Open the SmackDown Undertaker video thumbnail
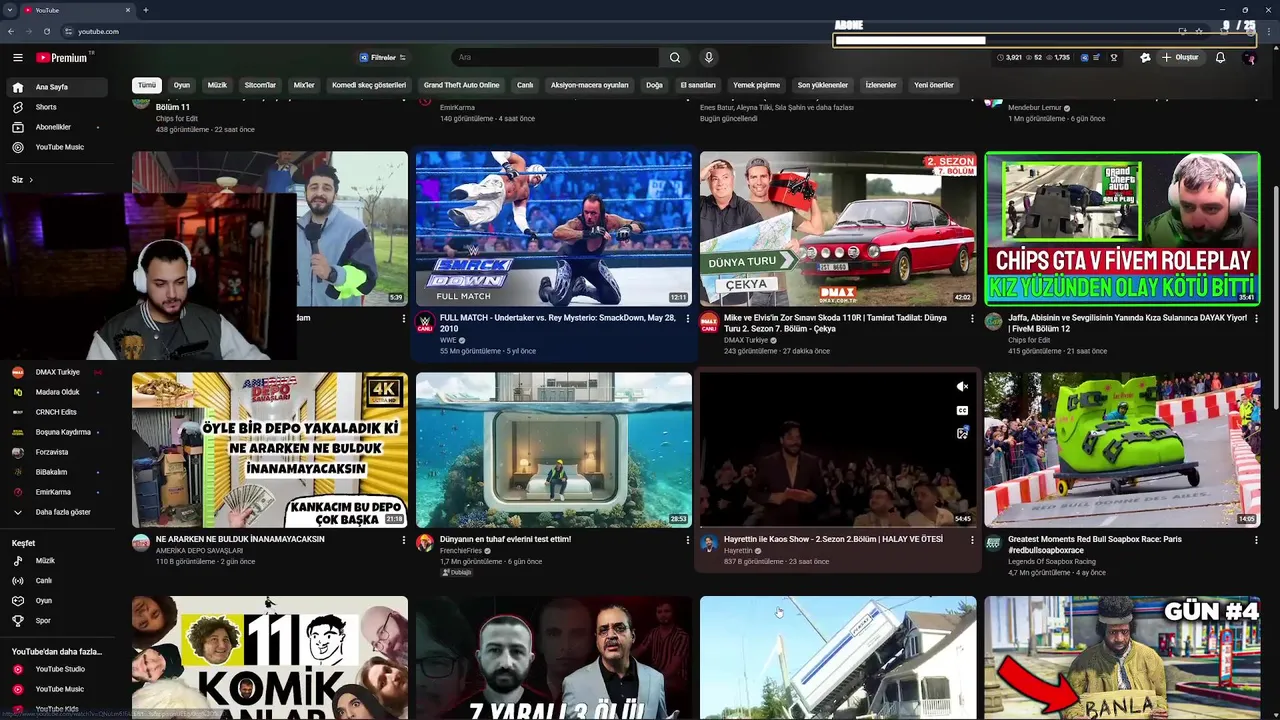 pyautogui.click(x=554, y=229)
